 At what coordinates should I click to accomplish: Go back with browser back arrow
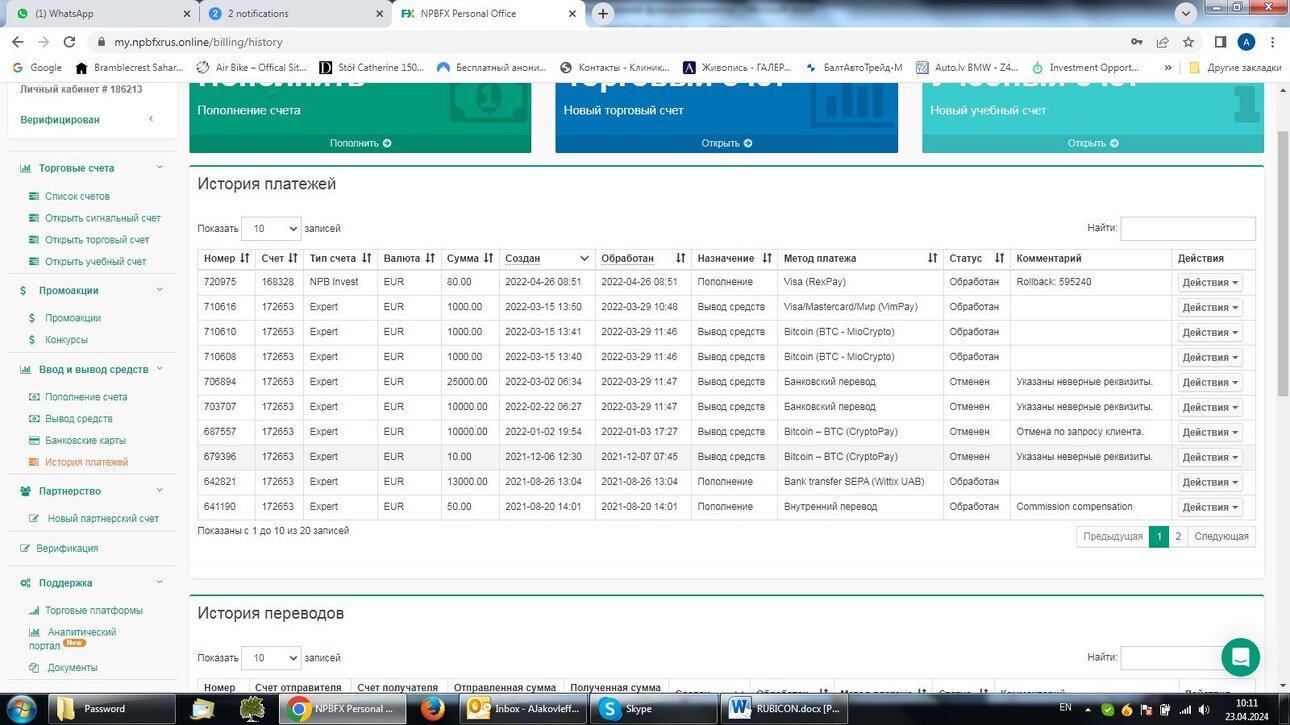17,42
